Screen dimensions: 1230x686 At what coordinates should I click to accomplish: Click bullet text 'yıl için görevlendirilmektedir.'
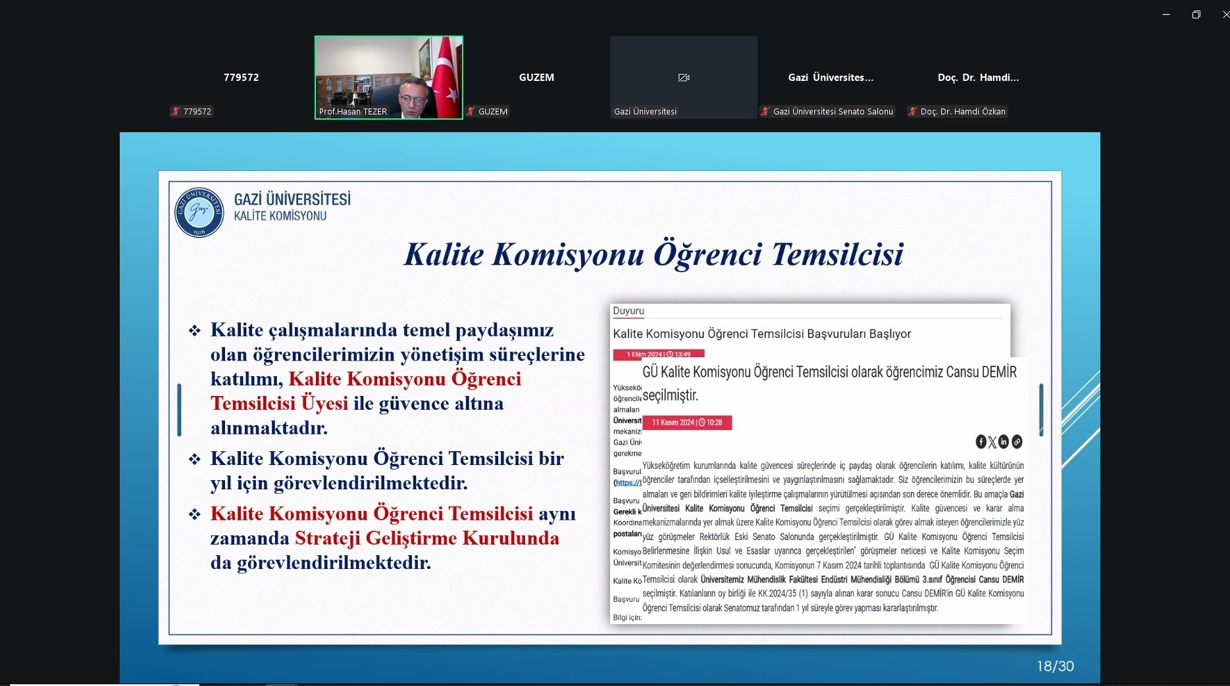[339, 483]
